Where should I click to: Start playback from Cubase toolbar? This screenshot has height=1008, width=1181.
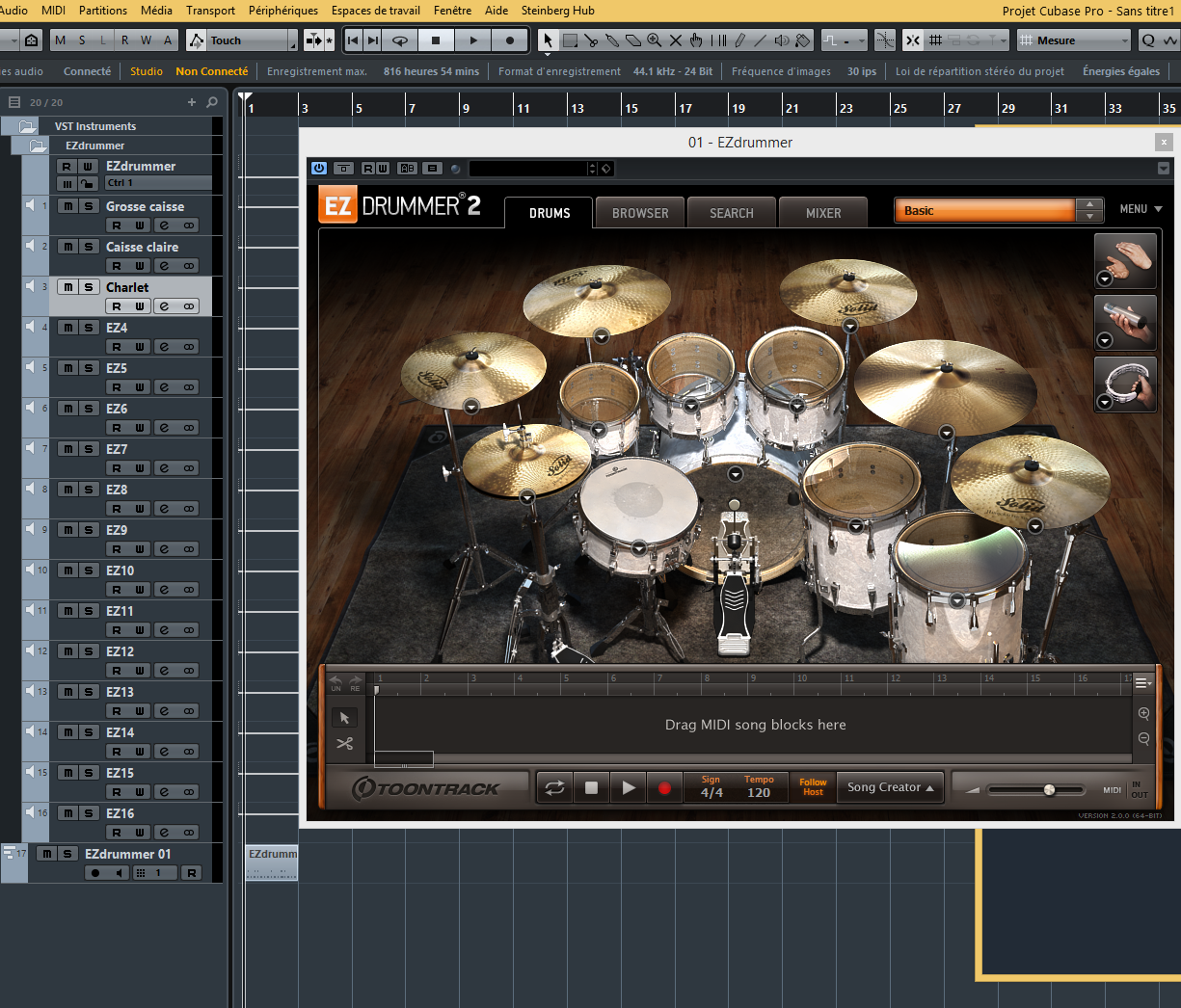[x=472, y=40]
